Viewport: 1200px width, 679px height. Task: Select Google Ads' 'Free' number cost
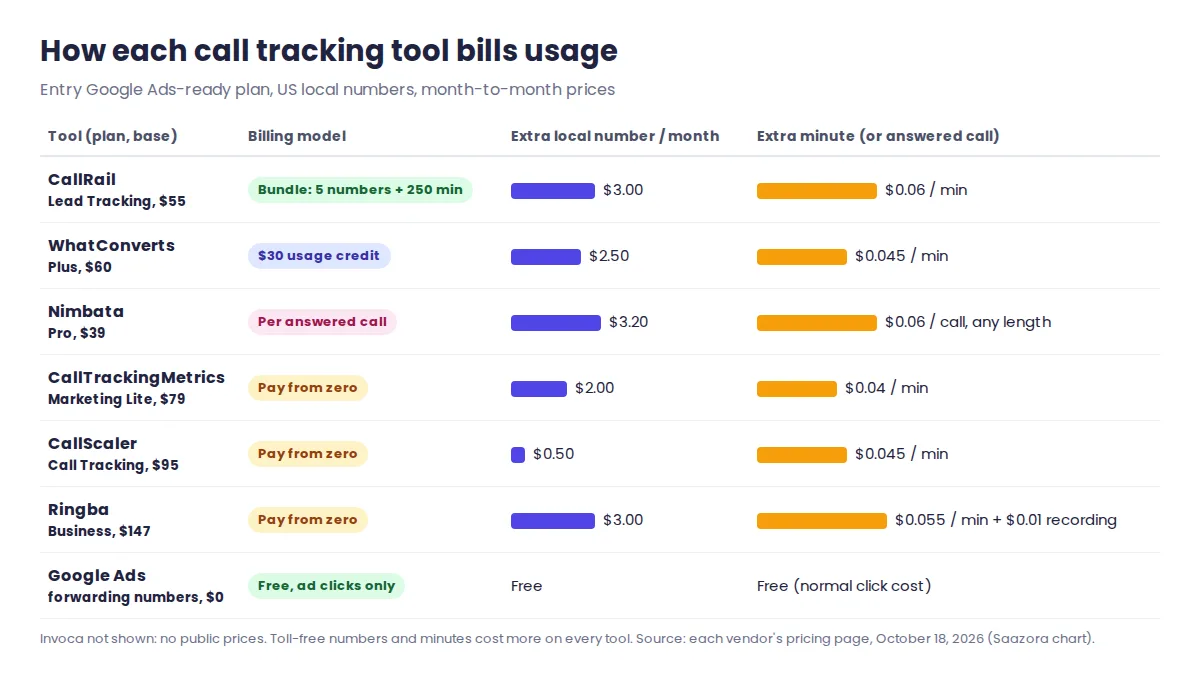[527, 586]
